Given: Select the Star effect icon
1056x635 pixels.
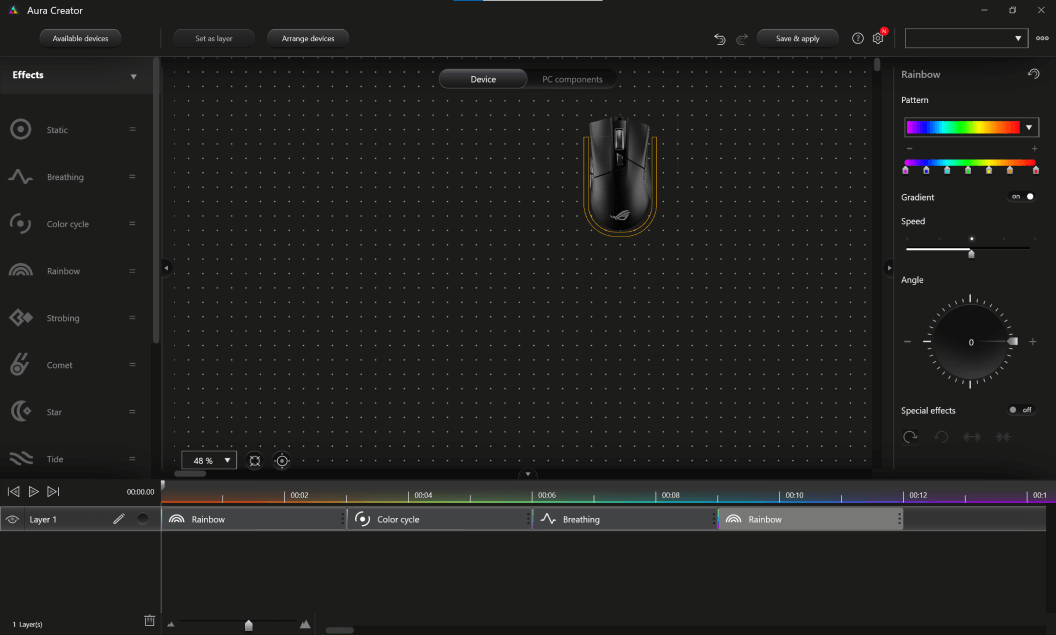Looking at the screenshot, I should pos(21,411).
